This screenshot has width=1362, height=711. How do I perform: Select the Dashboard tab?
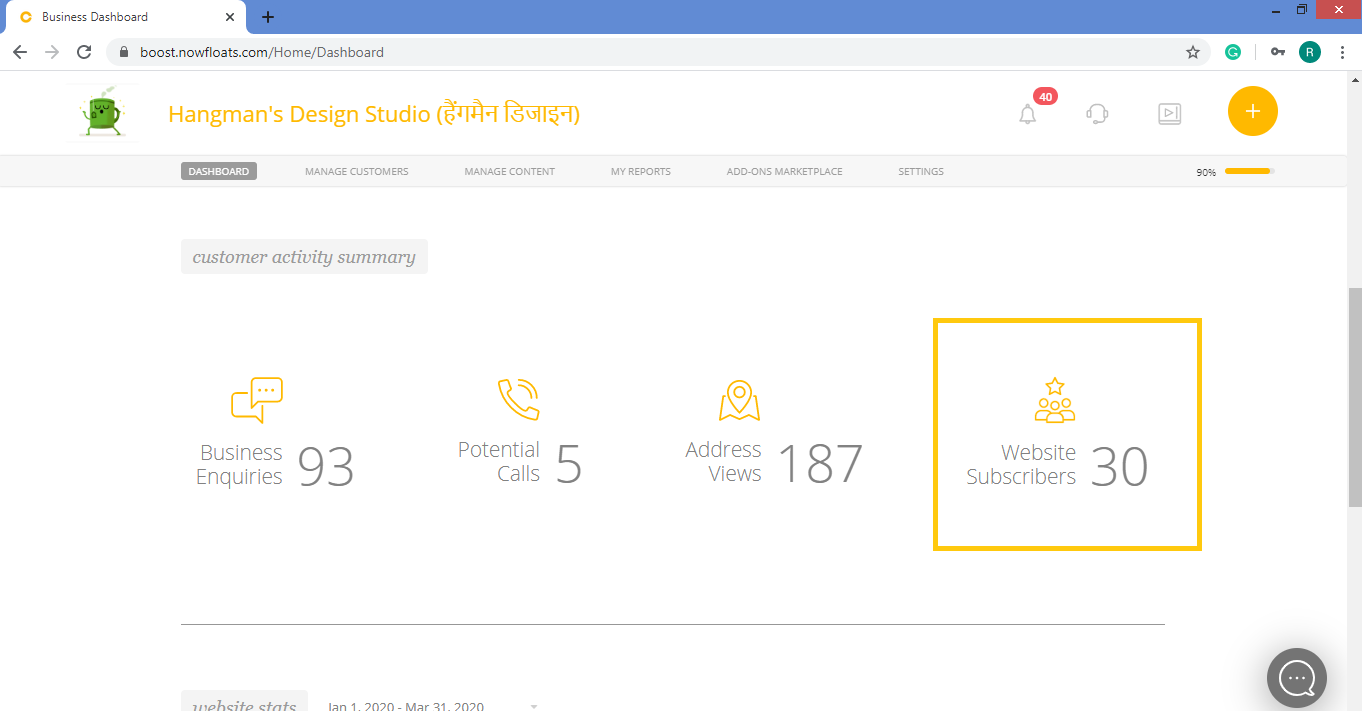click(219, 171)
